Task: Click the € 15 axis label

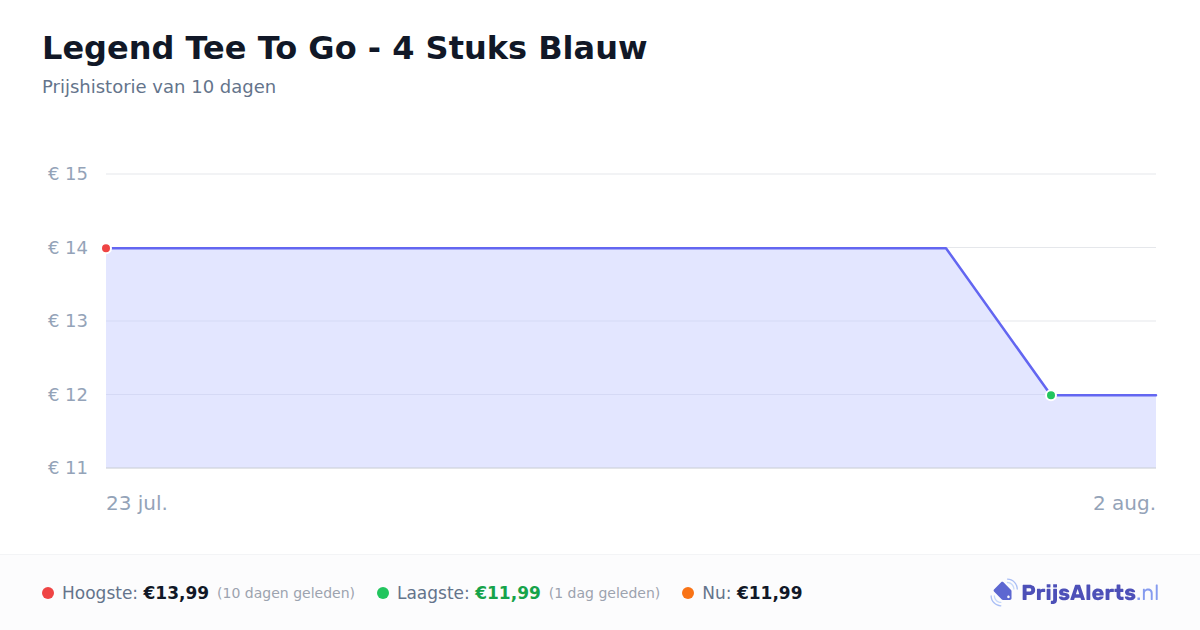Action: (68, 174)
